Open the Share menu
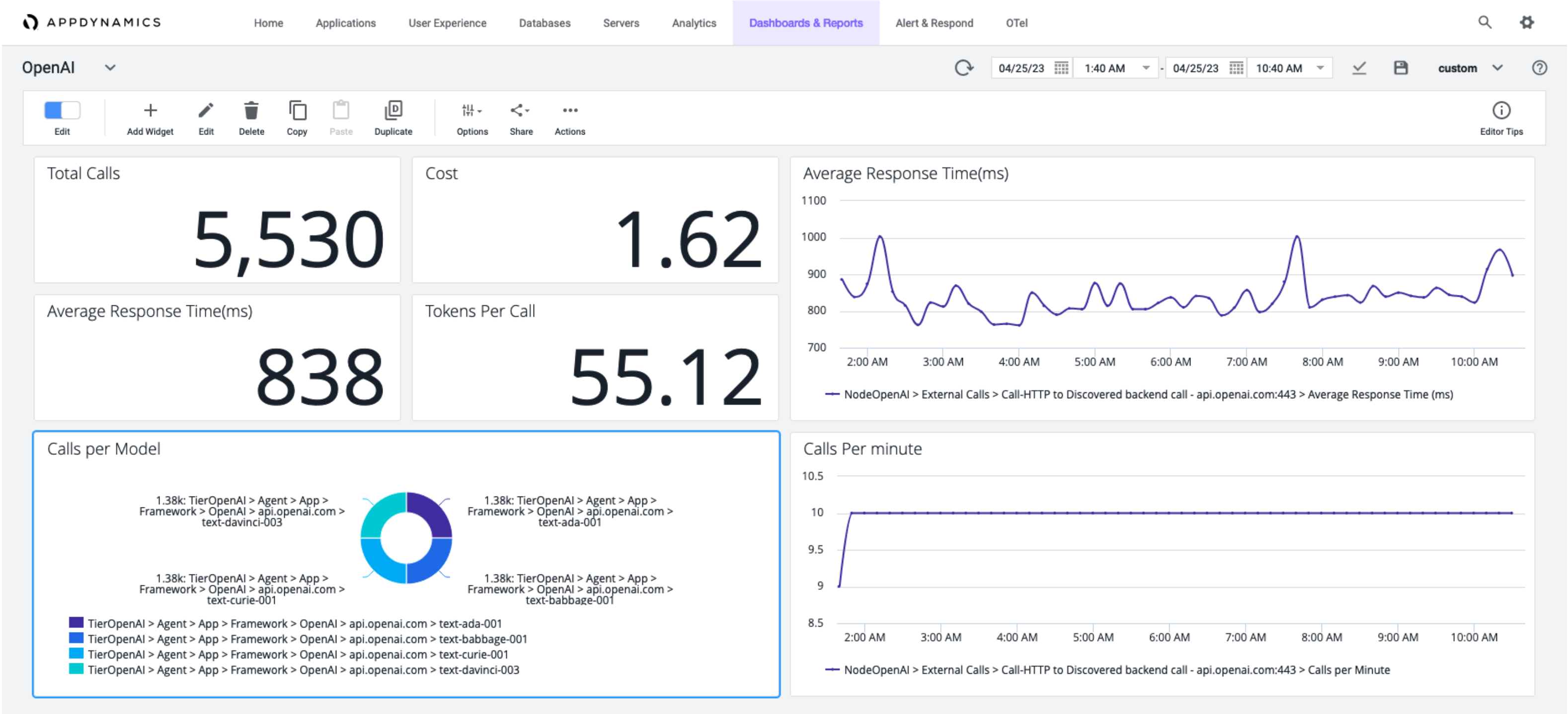This screenshot has height=714, width=1568. click(521, 118)
